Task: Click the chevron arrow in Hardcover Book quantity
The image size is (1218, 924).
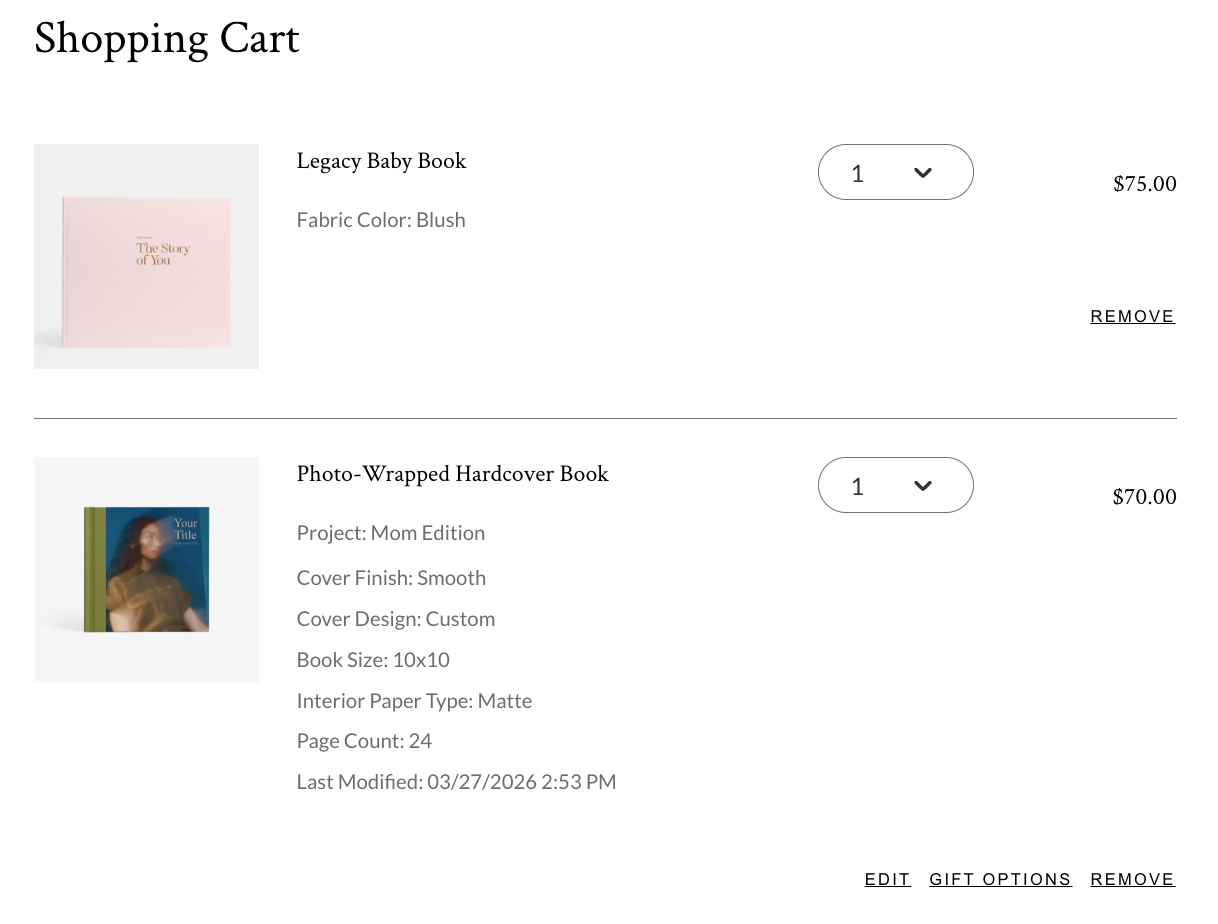Action: 923,486
